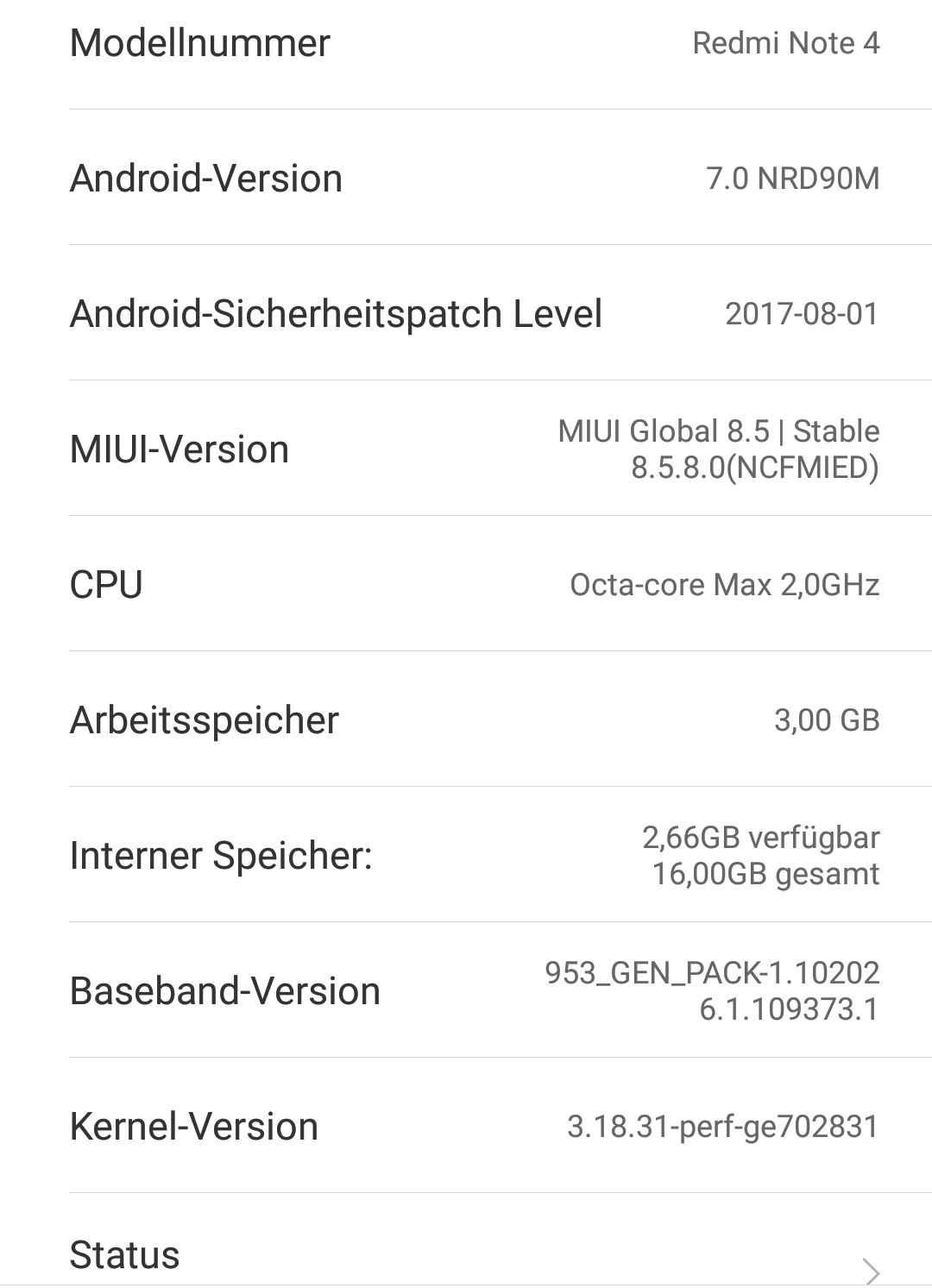This screenshot has height=1288, width=932.
Task: Select the Octa-core Max 2,0GHz value
Action: point(724,585)
